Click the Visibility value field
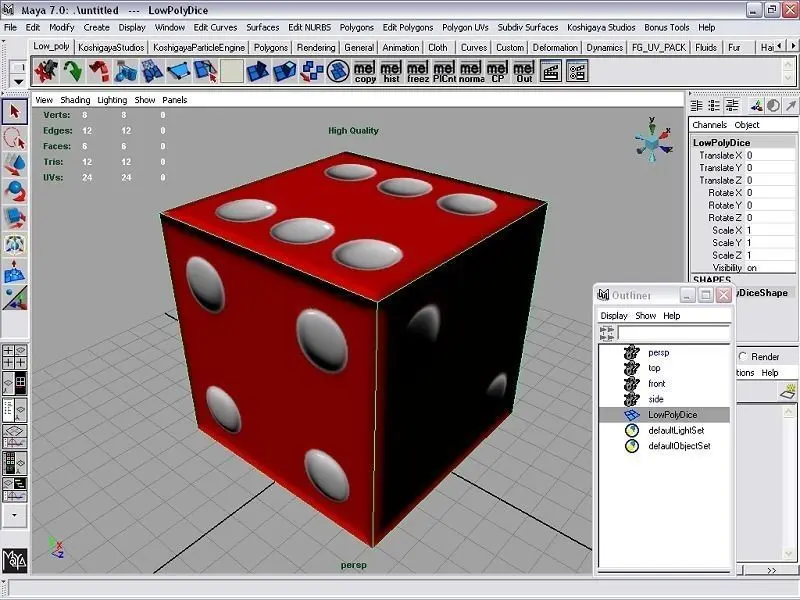The width and height of the screenshot is (800, 600). coord(770,268)
